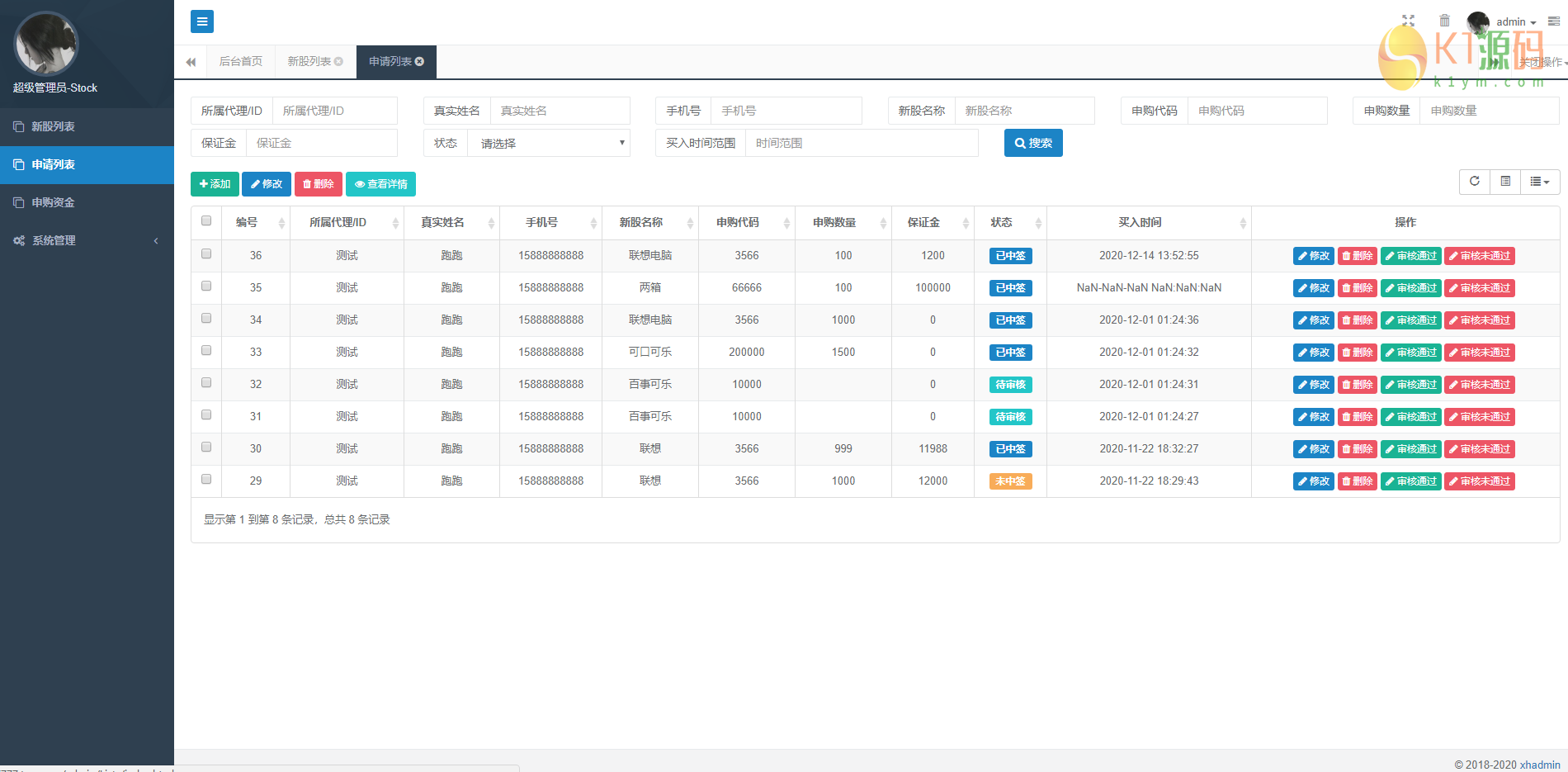Toggle the table card view icon
The image size is (1568, 772).
1505,182
